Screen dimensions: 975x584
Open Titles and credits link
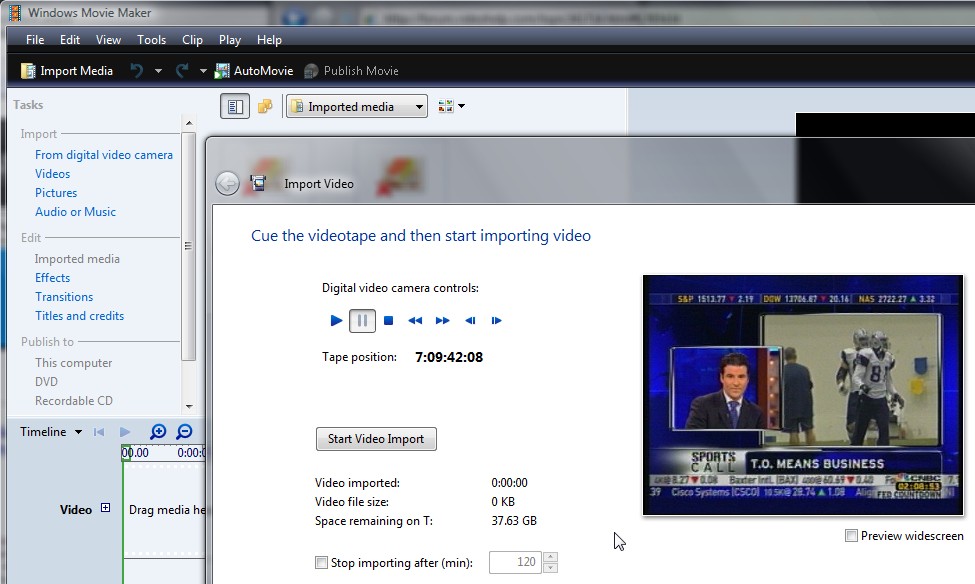(x=80, y=315)
